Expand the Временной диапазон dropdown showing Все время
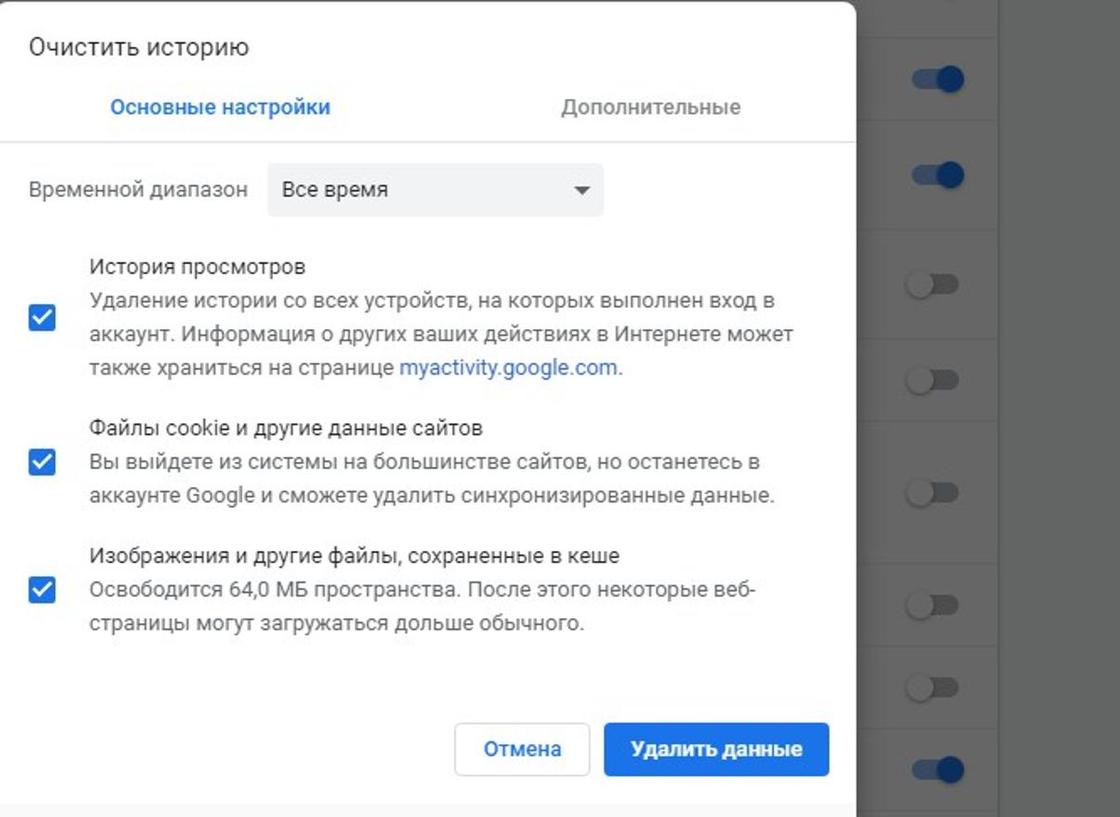The height and width of the screenshot is (817, 1120). click(x=435, y=190)
